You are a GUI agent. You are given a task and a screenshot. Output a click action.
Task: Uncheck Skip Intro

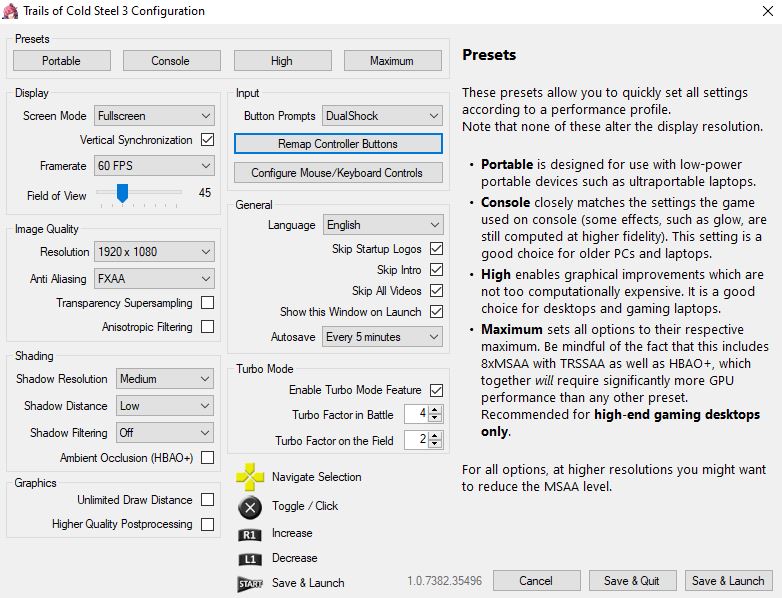click(x=436, y=270)
